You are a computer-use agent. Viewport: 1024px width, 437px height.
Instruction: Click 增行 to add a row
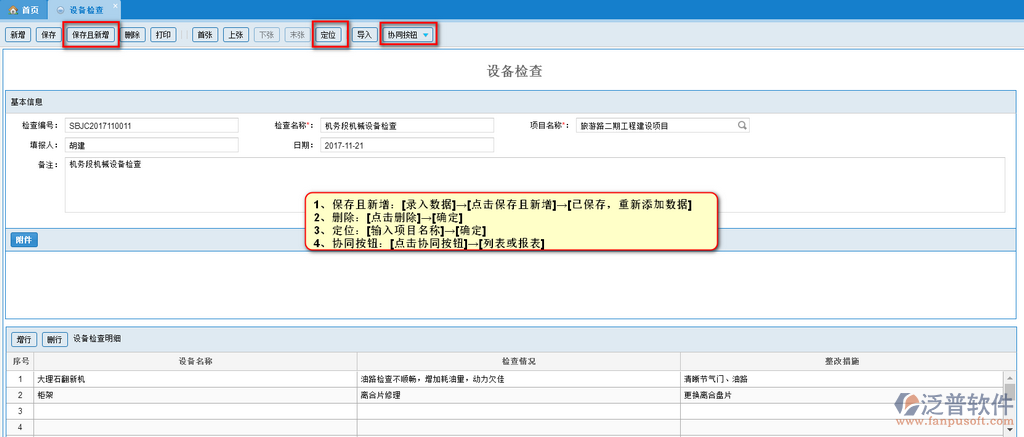[25, 340]
